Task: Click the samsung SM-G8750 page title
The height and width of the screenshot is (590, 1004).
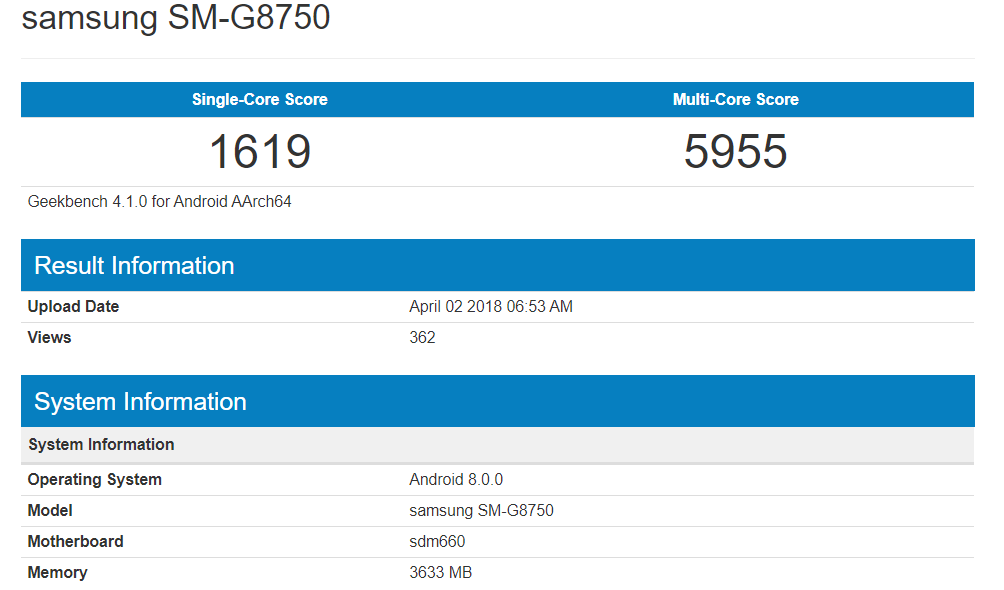Action: [175, 18]
